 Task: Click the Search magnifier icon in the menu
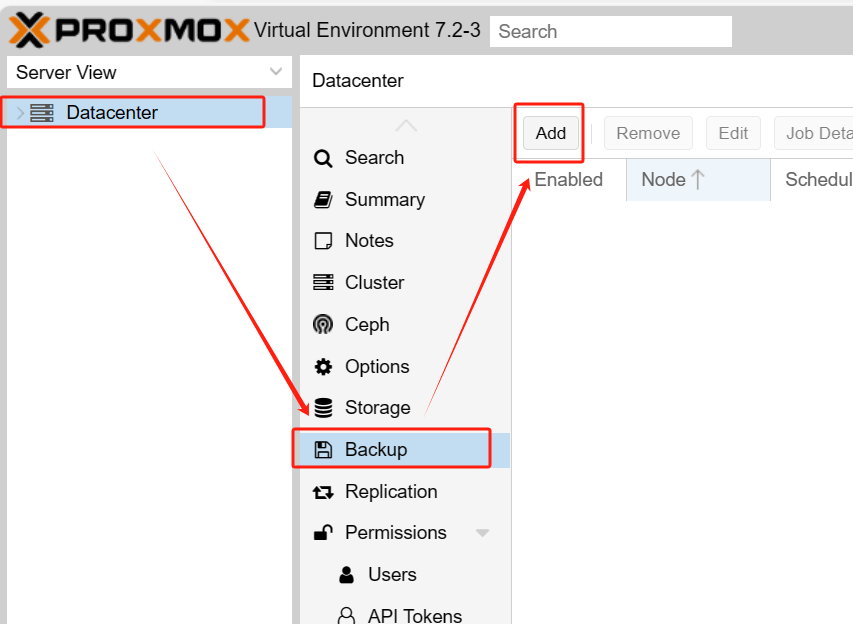(323, 158)
